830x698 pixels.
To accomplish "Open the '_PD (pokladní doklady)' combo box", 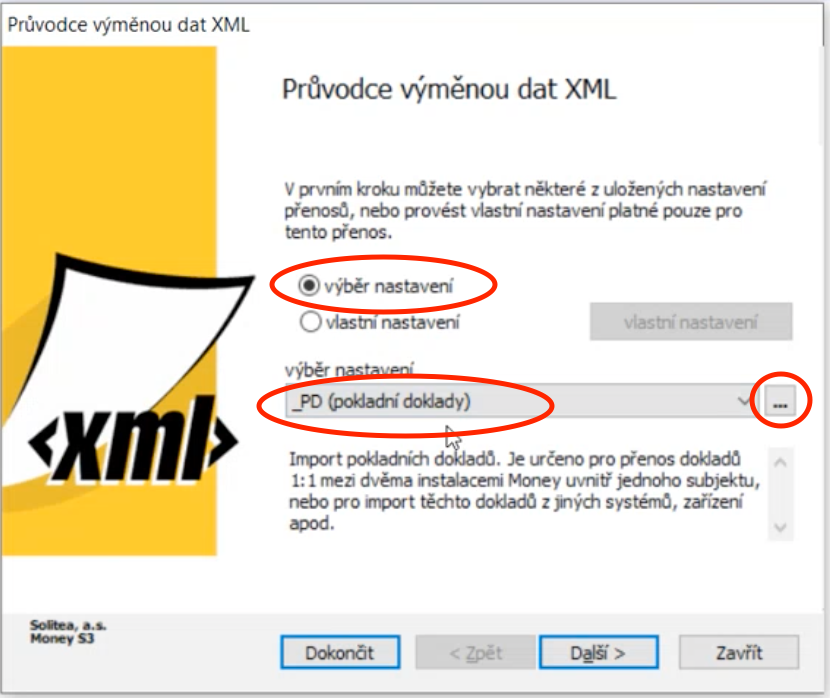I will (x=521, y=401).
